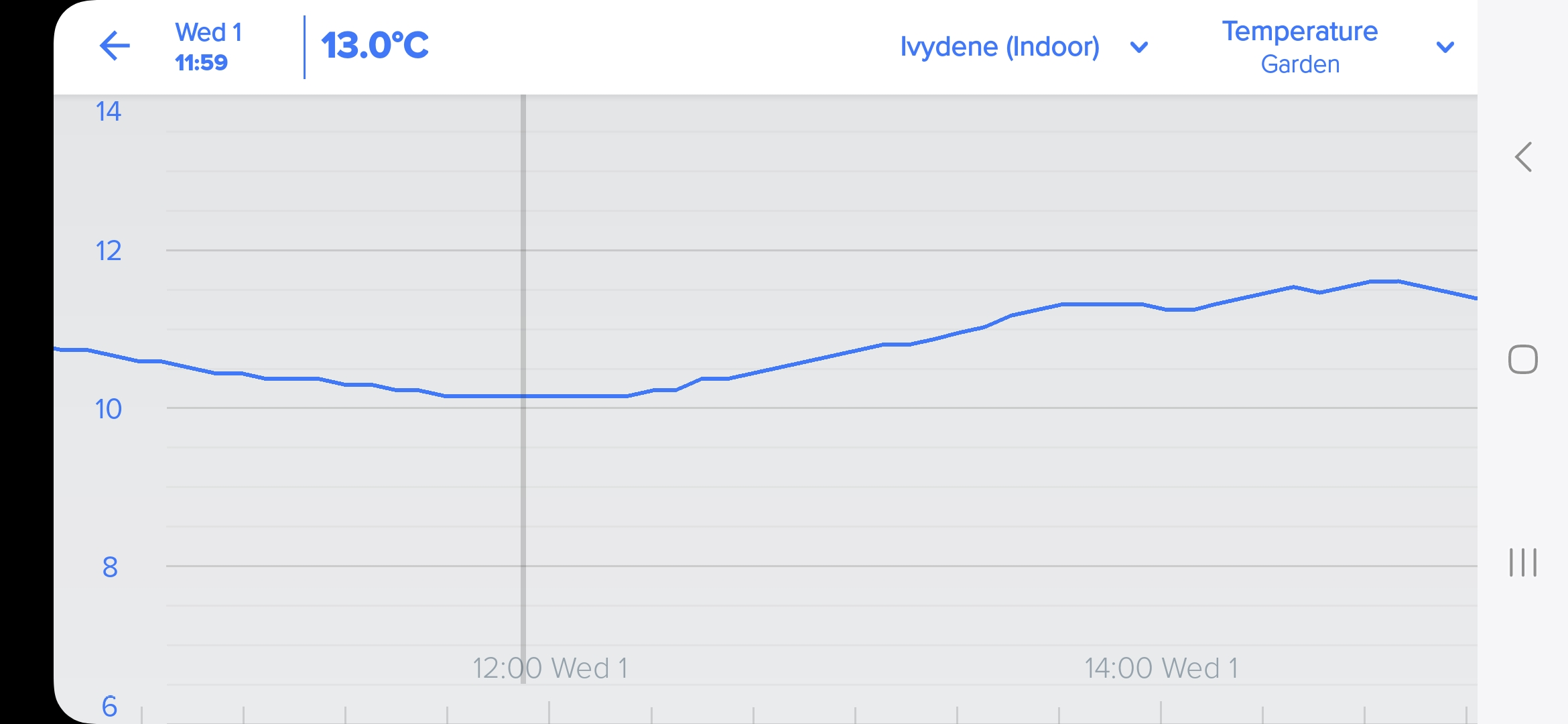Tap the 12 degree gridline label
1568x724 pixels.
coord(109,251)
